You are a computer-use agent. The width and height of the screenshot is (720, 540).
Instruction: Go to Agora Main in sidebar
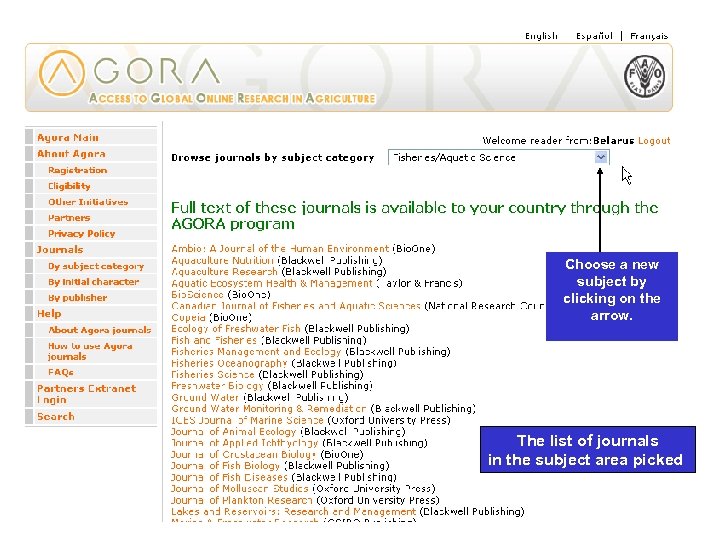(68, 137)
